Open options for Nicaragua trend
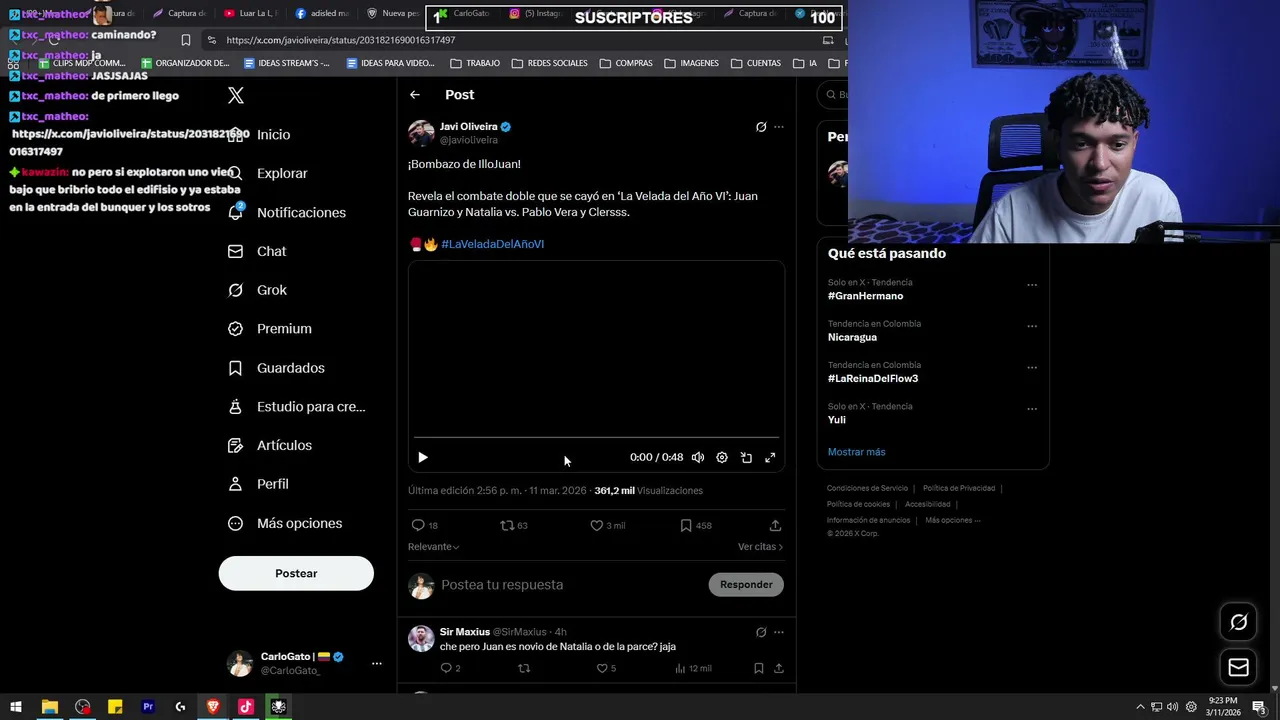This screenshot has width=1280, height=720. [x=1032, y=326]
